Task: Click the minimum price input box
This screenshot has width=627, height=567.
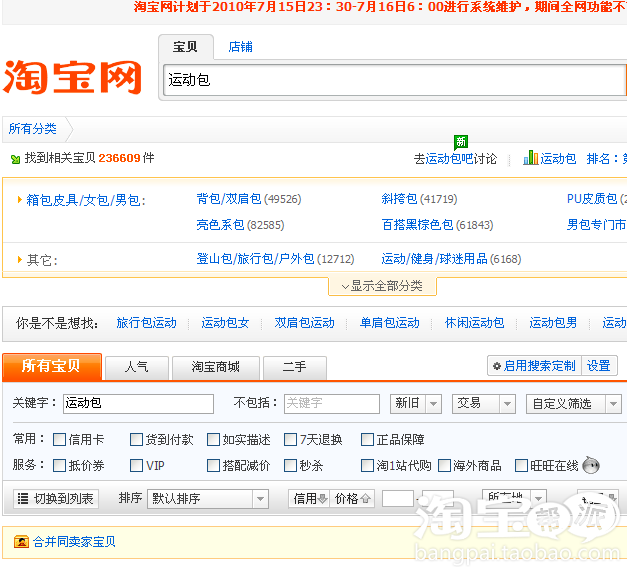Action: click(398, 499)
